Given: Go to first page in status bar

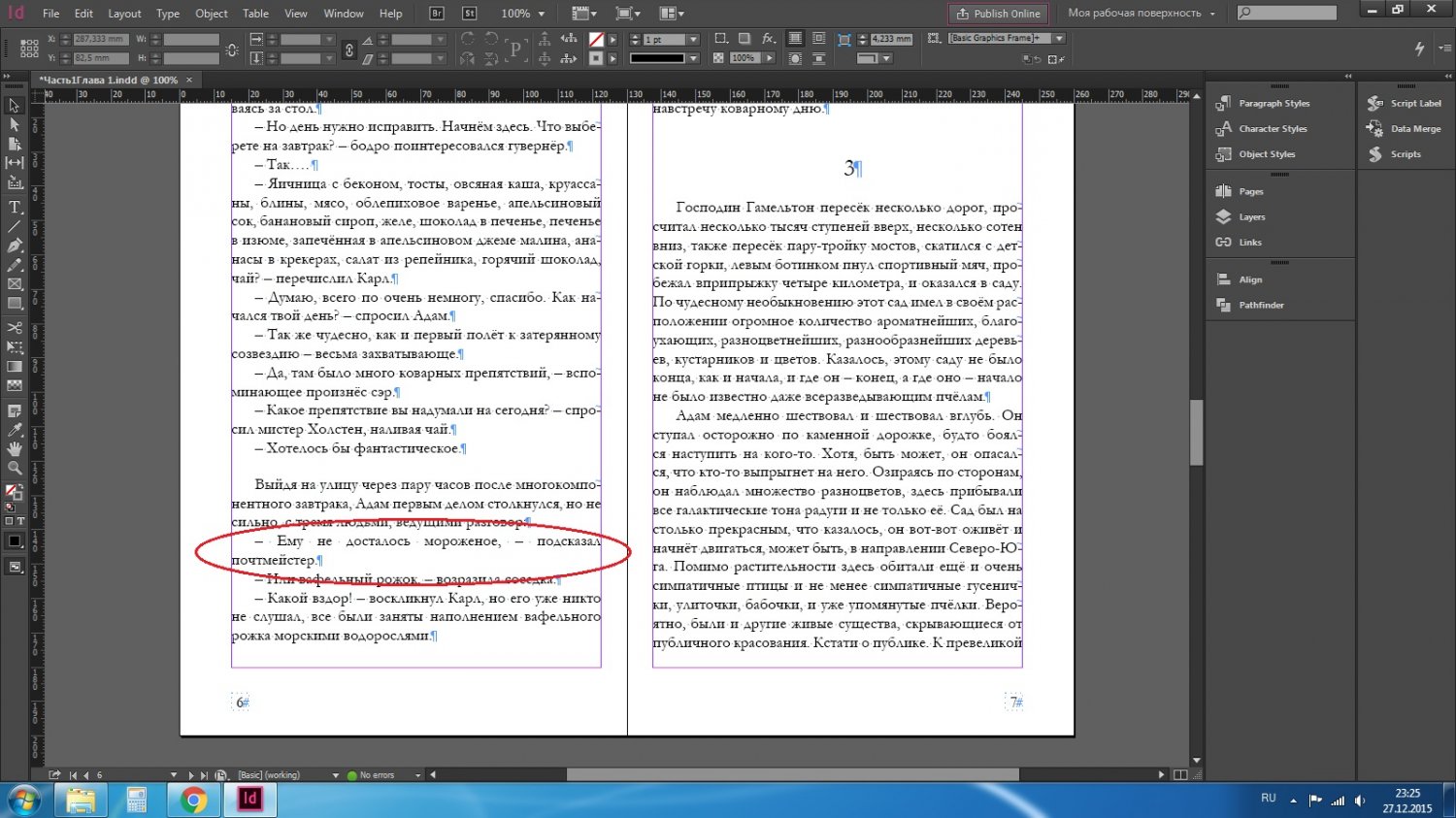Looking at the screenshot, I should click(73, 775).
